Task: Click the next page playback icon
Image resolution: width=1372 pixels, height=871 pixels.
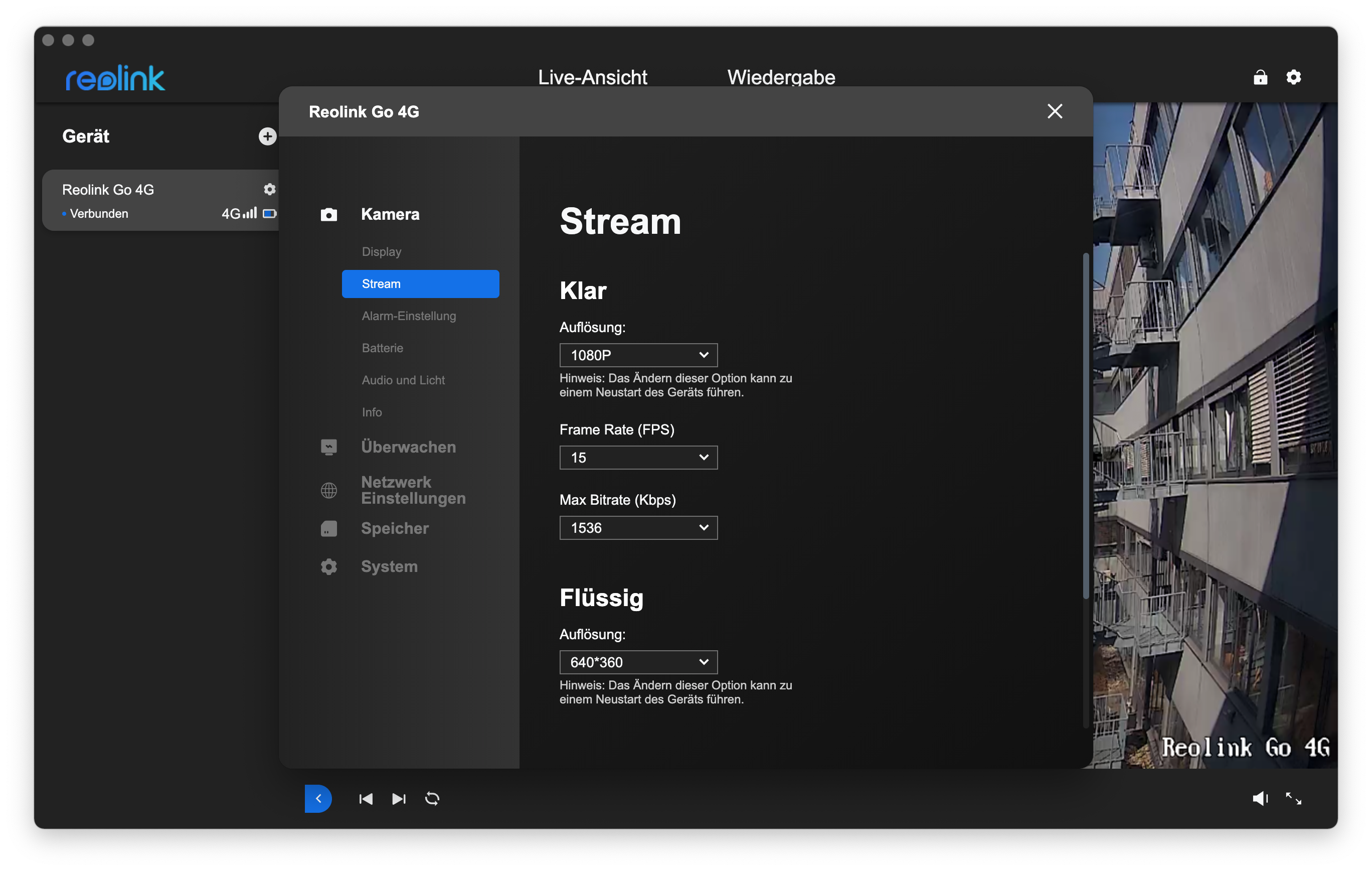Action: coord(399,799)
